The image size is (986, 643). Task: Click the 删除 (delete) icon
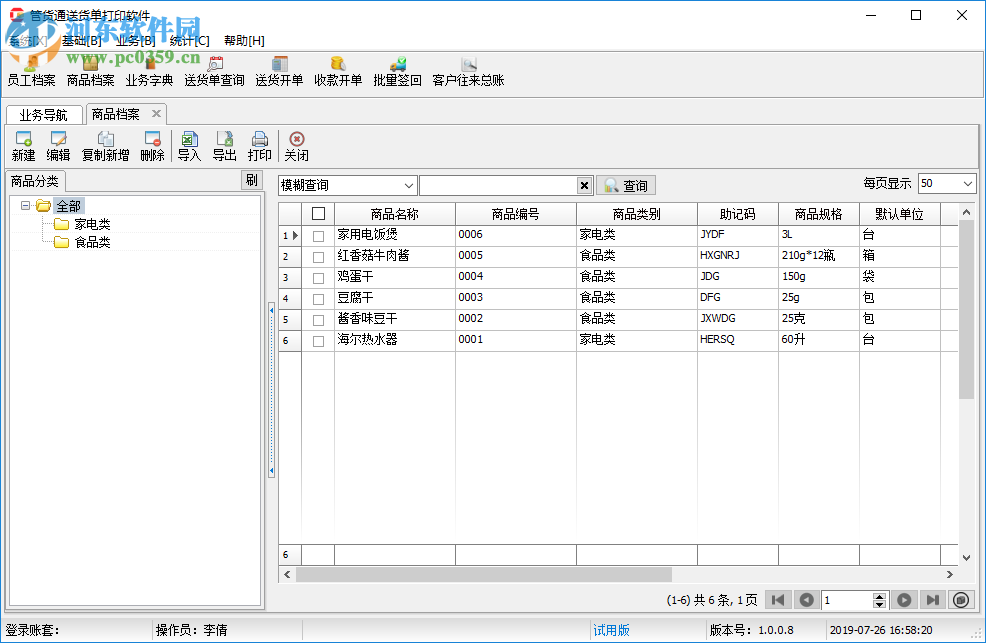[x=152, y=146]
